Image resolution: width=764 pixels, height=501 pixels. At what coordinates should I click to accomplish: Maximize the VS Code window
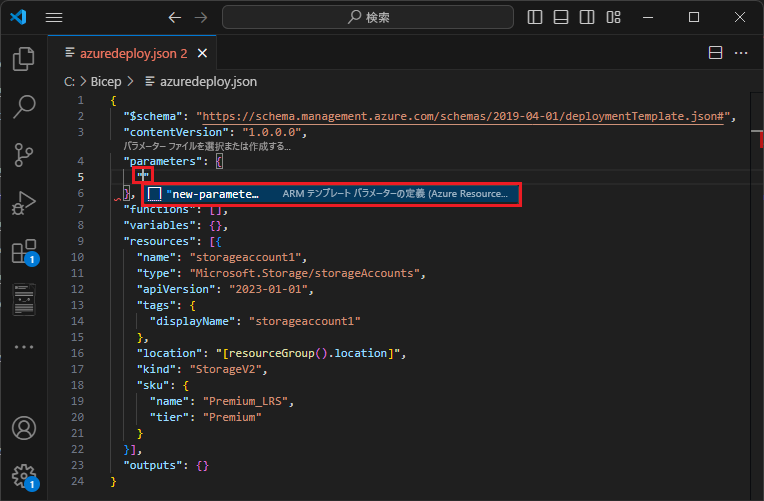tap(694, 18)
